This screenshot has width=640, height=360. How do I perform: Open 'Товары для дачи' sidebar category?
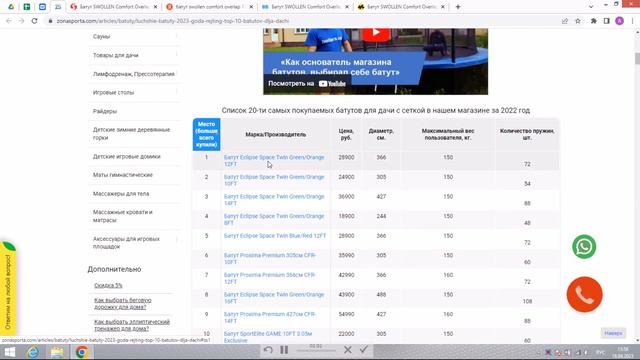coord(116,55)
